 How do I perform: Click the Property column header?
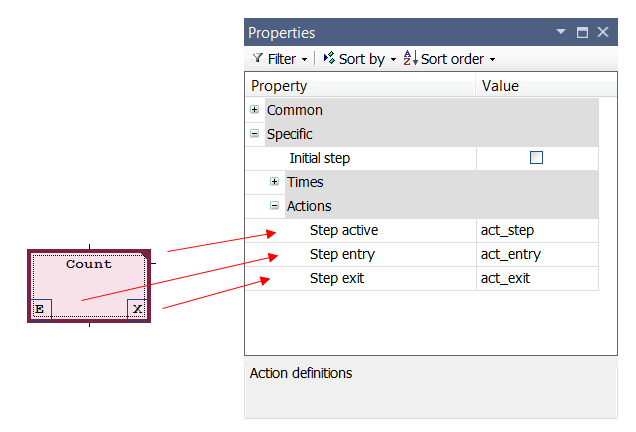tap(360, 86)
